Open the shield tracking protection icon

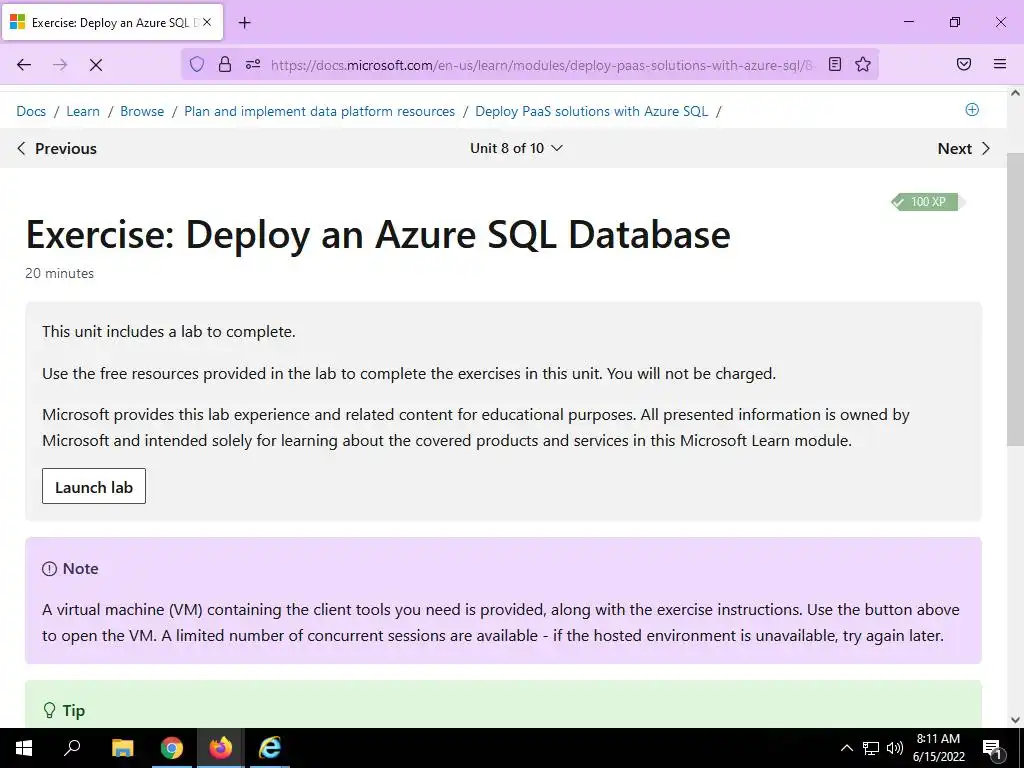click(x=197, y=64)
